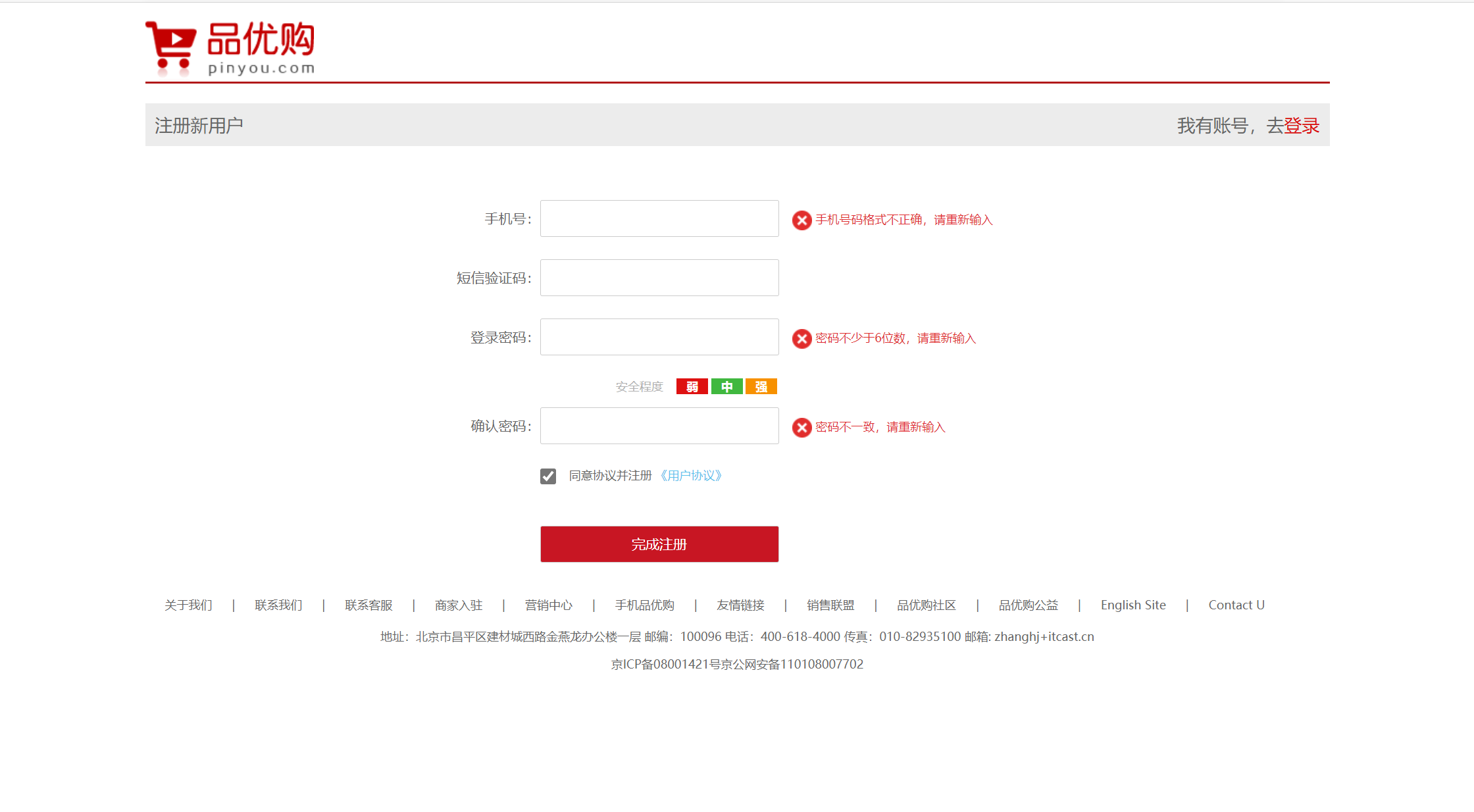Image resolution: width=1474 pixels, height=812 pixels.
Task: Open the 用户协议 user agreement link
Action: click(691, 476)
